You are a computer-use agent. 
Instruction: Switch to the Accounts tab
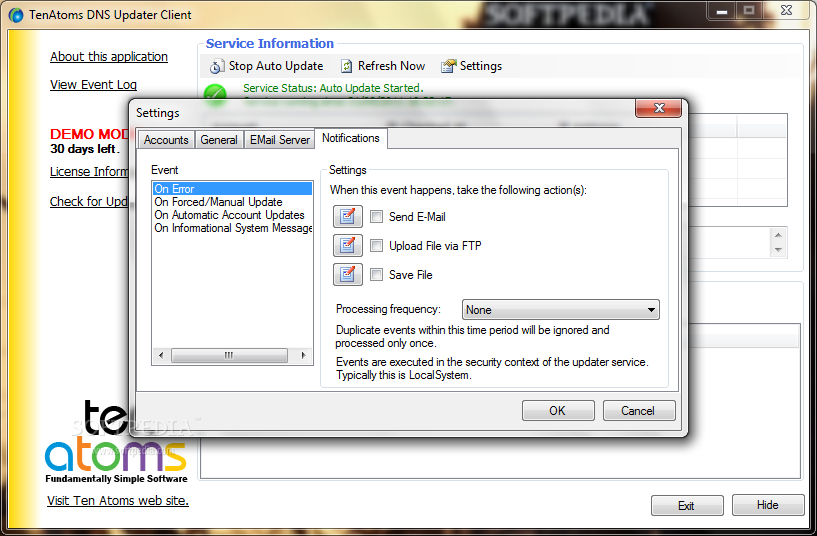point(166,140)
